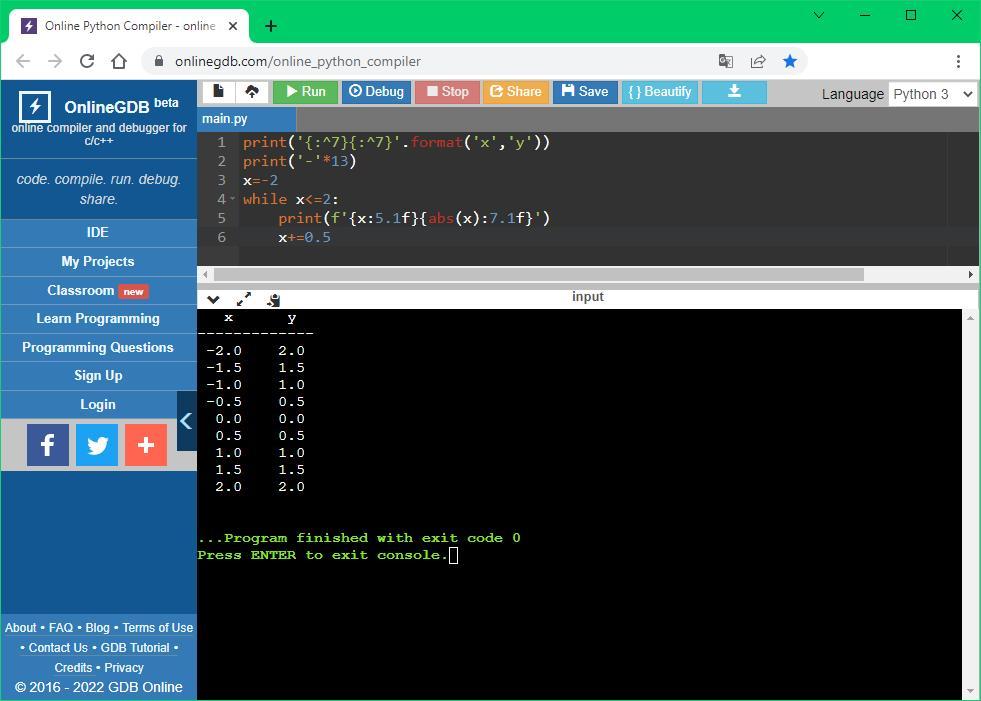Beautify the source code
981x701 pixels.
click(659, 92)
